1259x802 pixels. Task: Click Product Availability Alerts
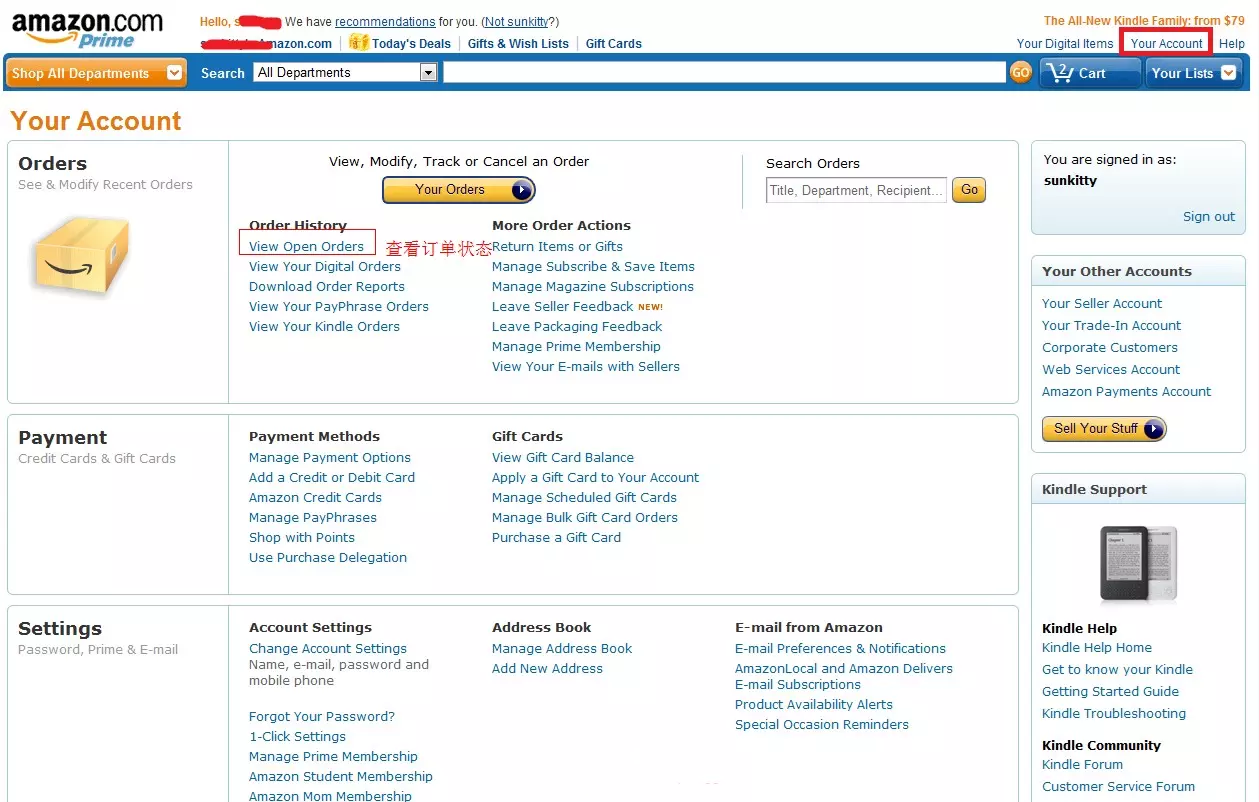[814, 704]
